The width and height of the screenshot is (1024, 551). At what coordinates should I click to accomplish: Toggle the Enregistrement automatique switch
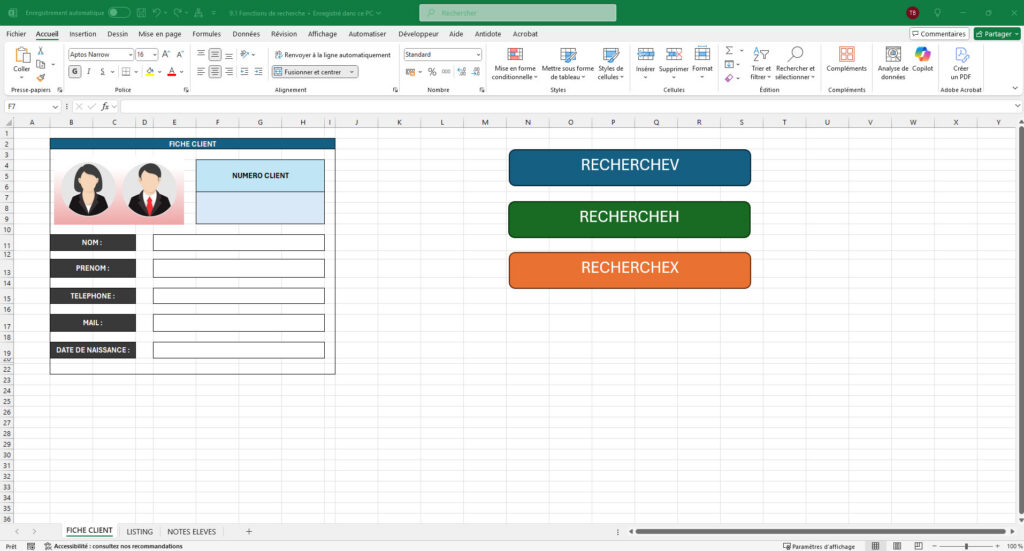(119, 13)
